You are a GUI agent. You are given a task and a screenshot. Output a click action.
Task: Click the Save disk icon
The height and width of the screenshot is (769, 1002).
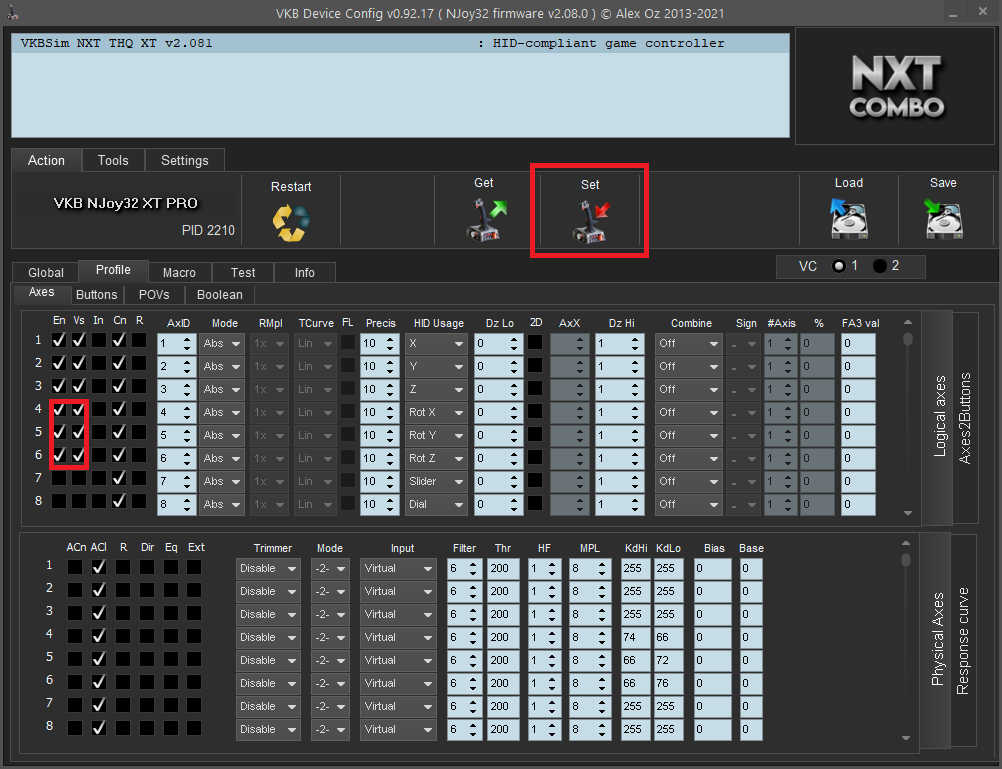tap(943, 218)
